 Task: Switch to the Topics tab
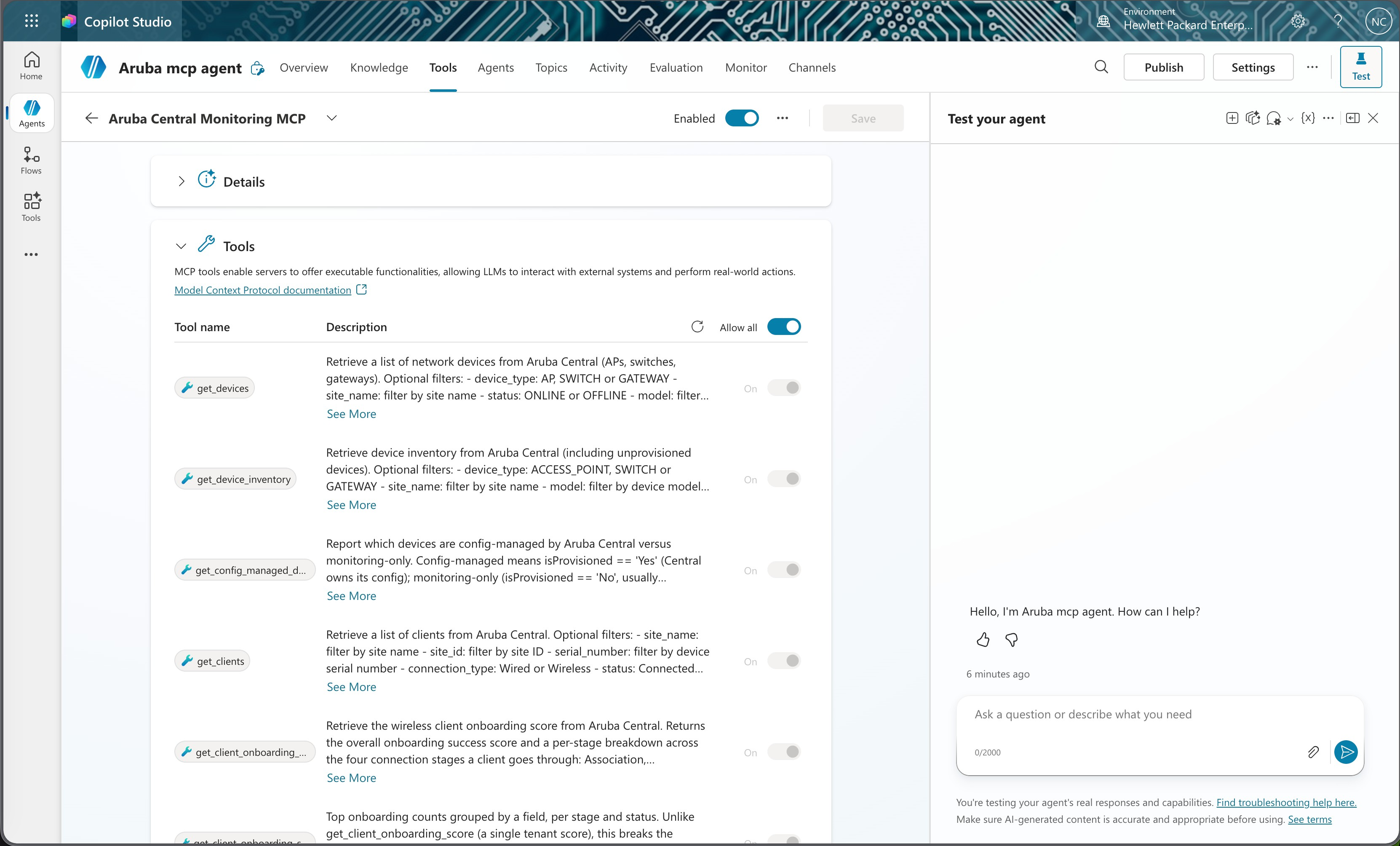[x=551, y=68]
